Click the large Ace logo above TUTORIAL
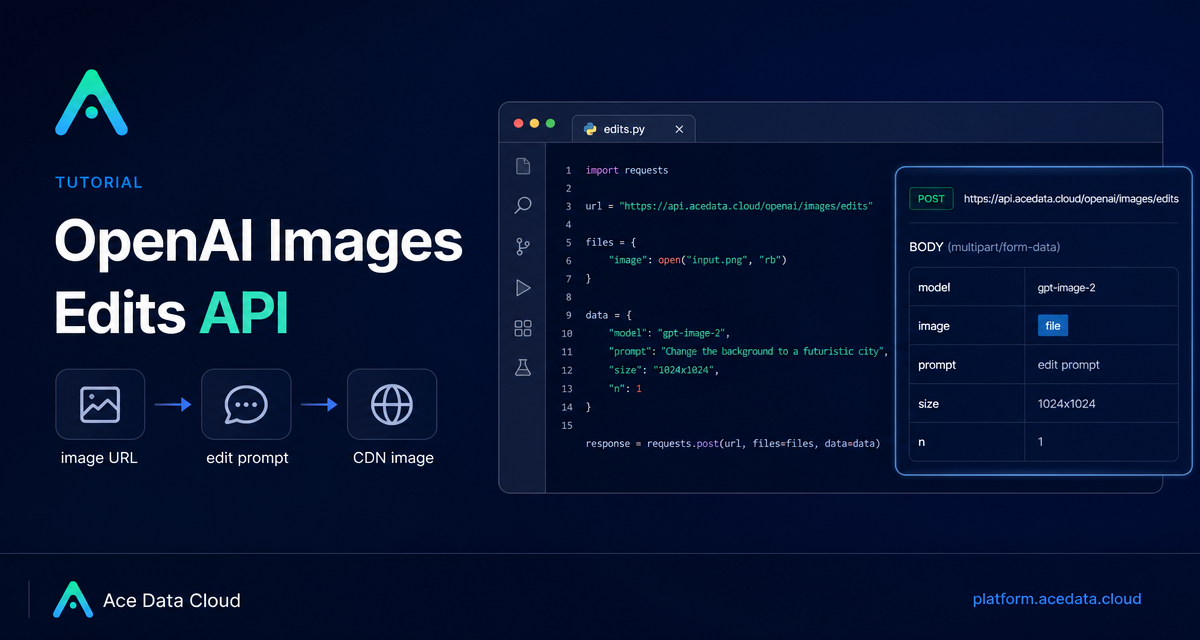1200x640 pixels. [x=91, y=102]
